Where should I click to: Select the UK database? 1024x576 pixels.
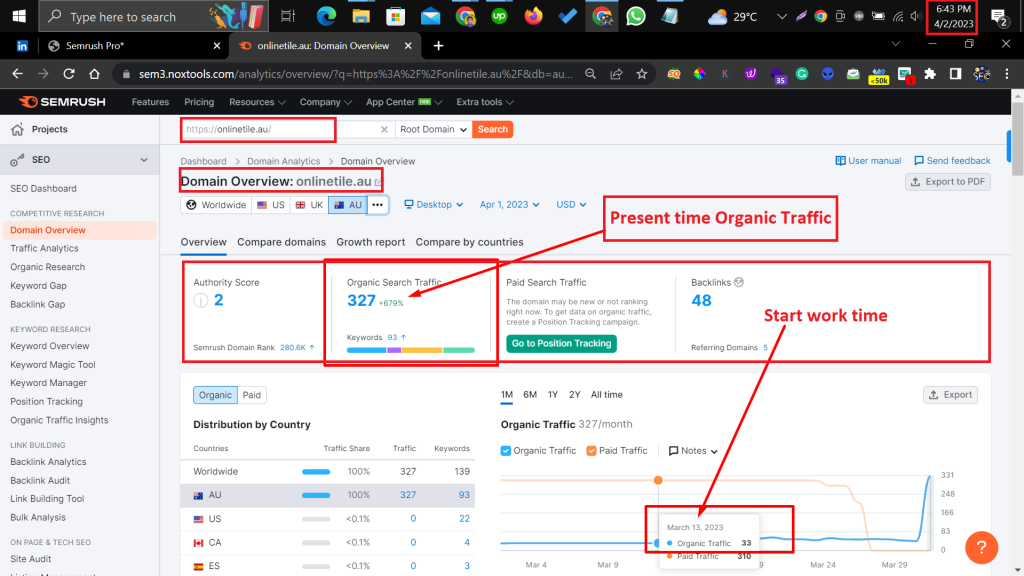coord(310,205)
